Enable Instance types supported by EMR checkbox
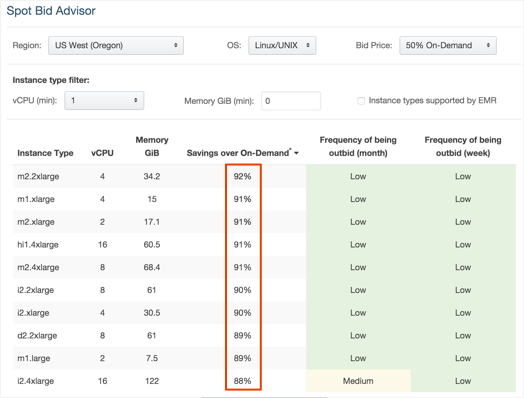This screenshot has height=398, width=524. 361,101
